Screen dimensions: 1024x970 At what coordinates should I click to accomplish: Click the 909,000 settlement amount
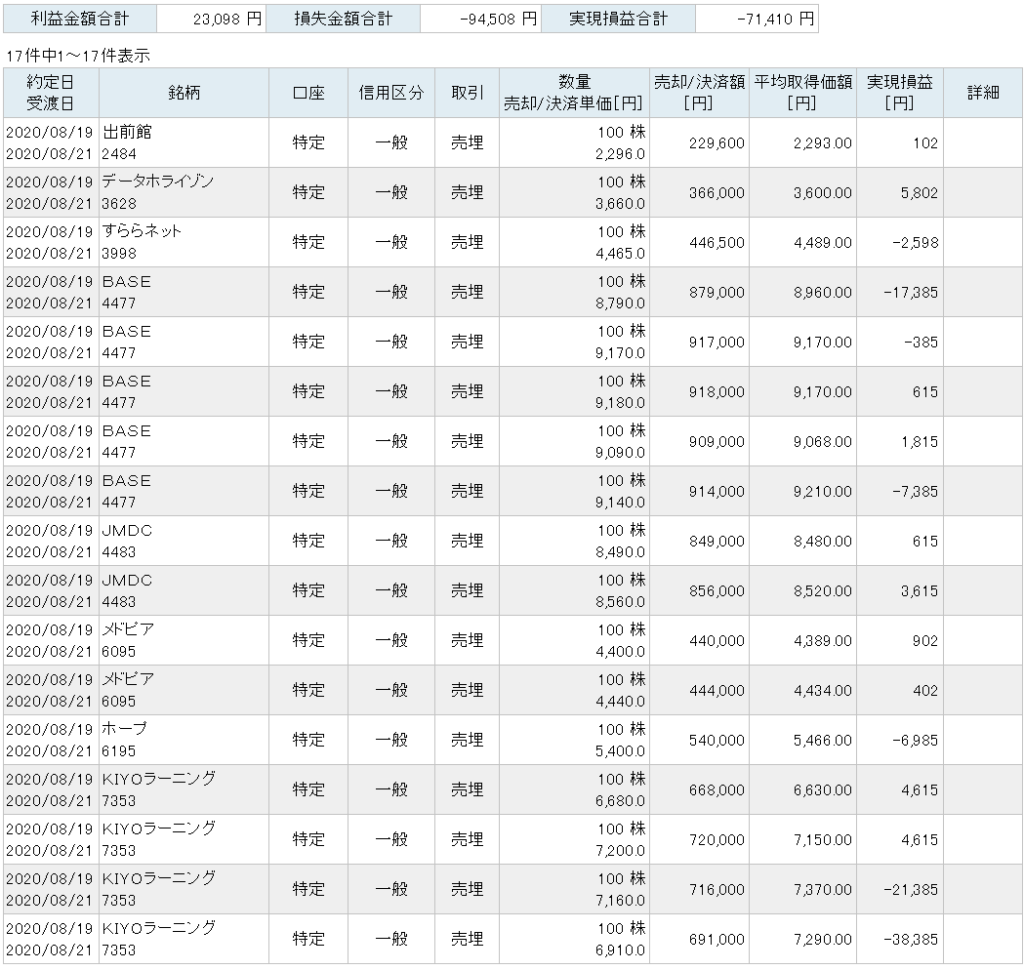716,442
